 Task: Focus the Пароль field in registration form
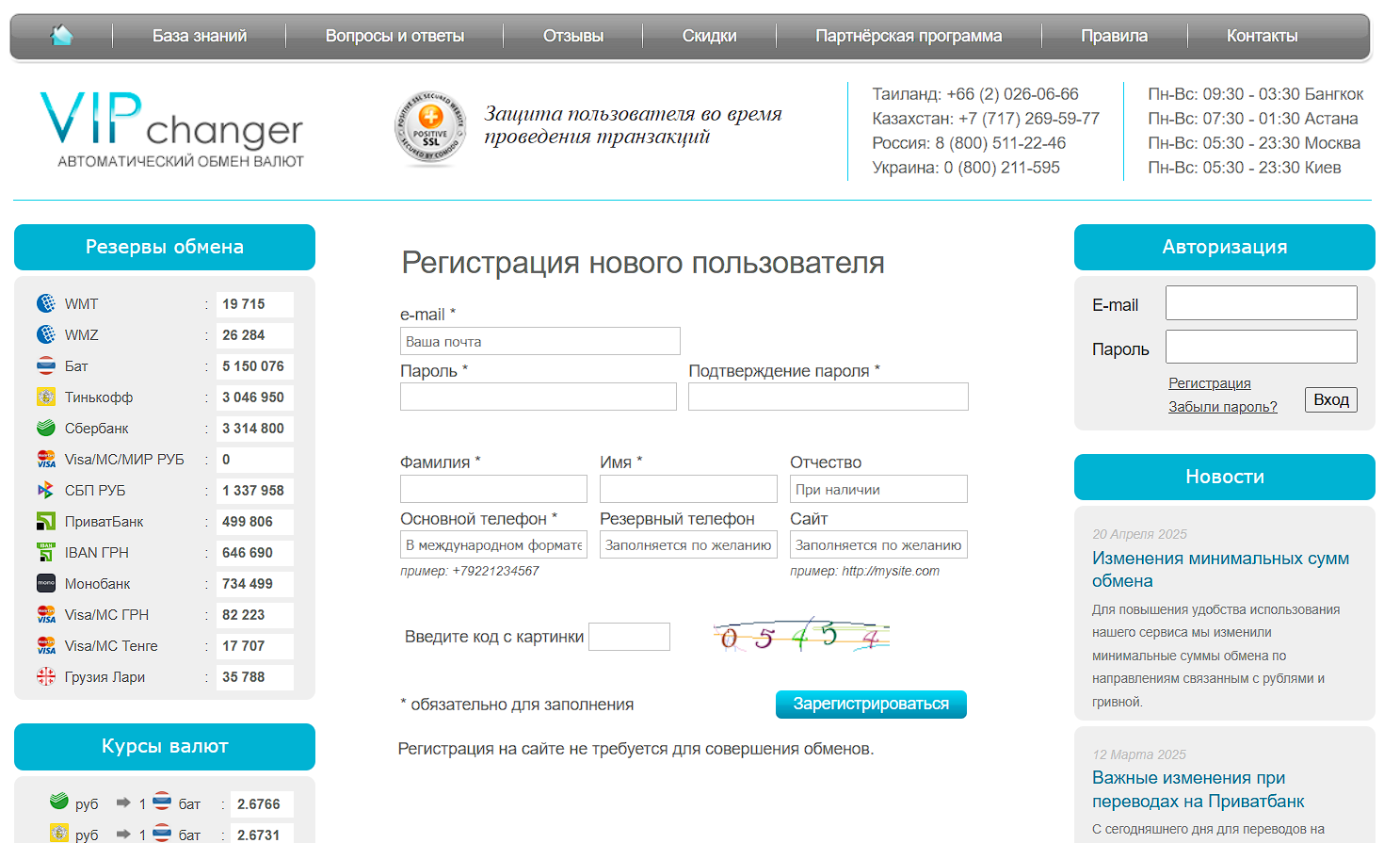pyautogui.click(x=539, y=397)
